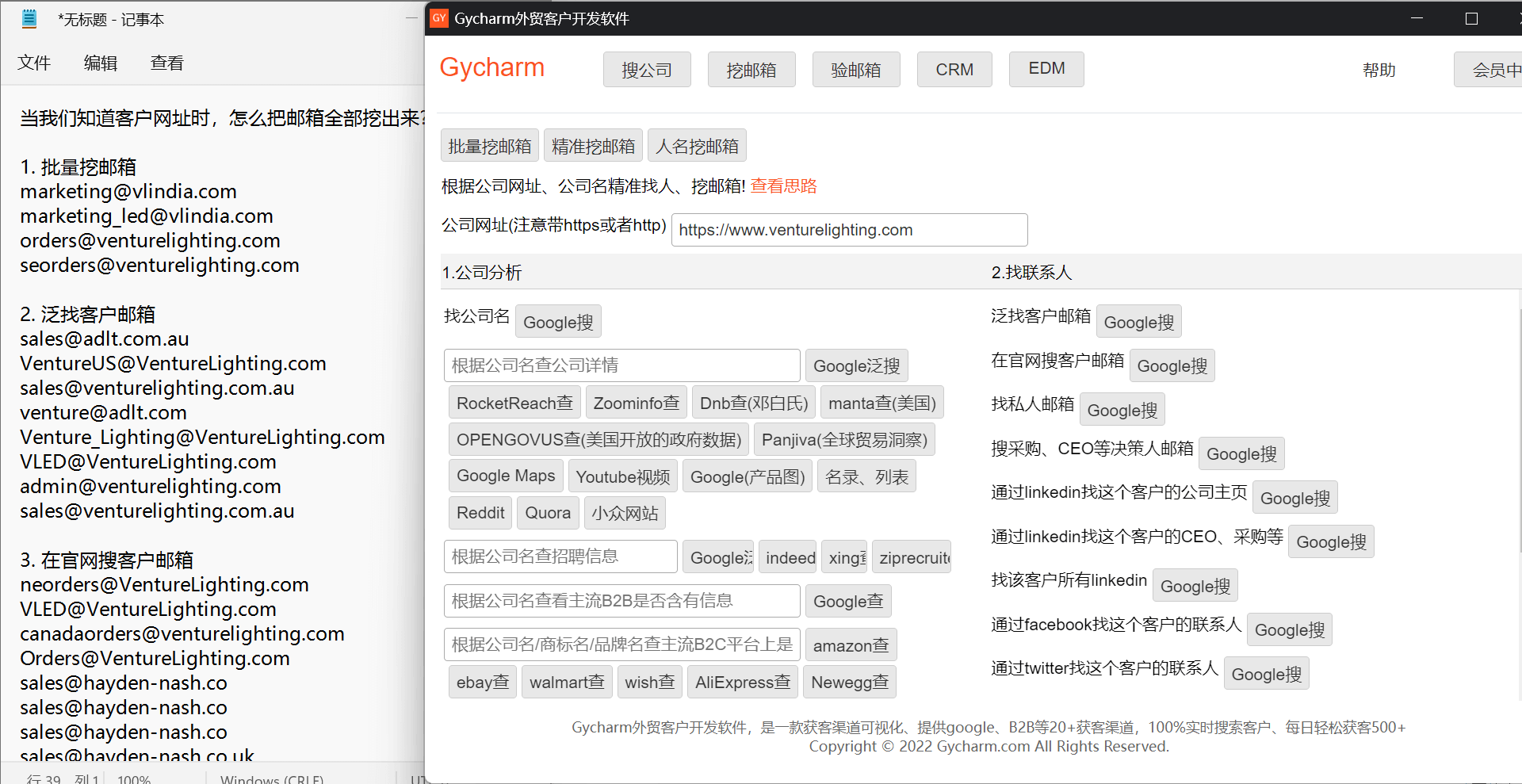Click the Dnb查(邓白氏) button
The width and height of the screenshot is (1522, 784).
point(754,403)
